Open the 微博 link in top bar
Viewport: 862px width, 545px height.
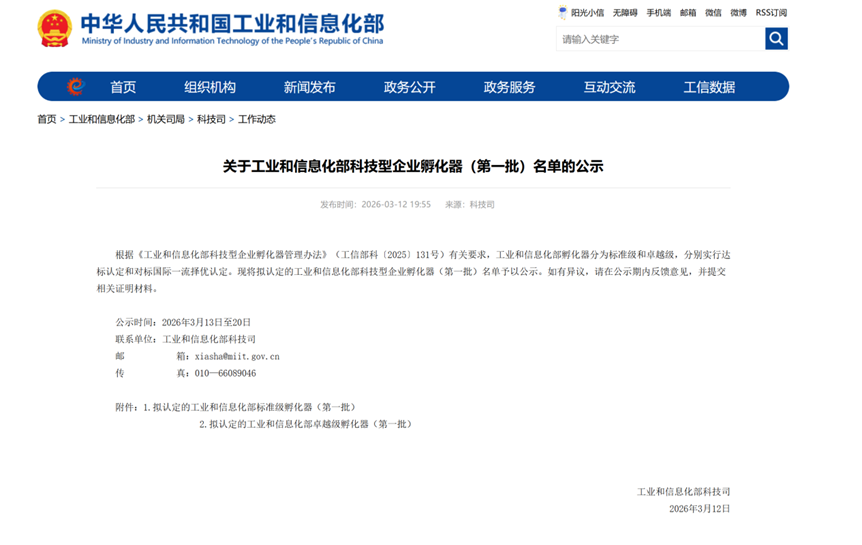pyautogui.click(x=738, y=13)
